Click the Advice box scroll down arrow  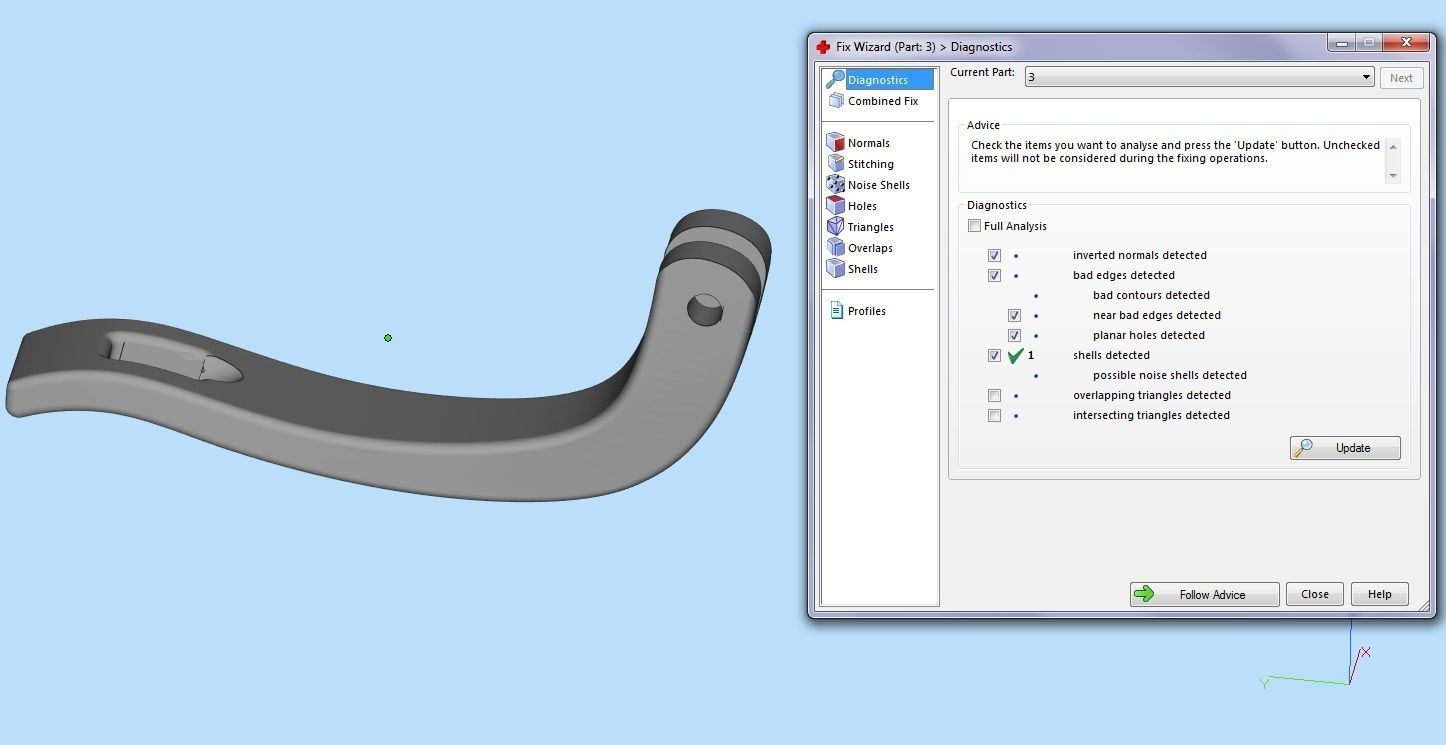[x=1393, y=175]
